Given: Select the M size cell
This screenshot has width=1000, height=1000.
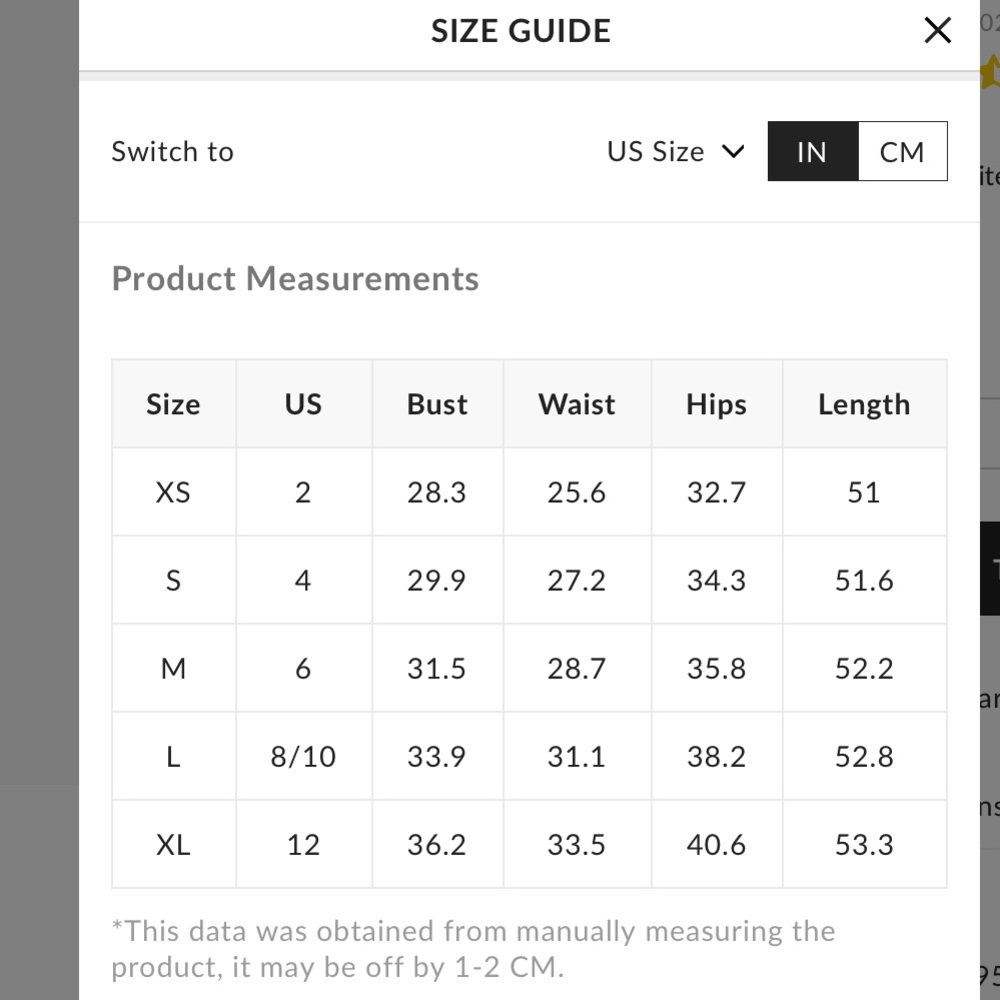Looking at the screenshot, I should 173,668.
